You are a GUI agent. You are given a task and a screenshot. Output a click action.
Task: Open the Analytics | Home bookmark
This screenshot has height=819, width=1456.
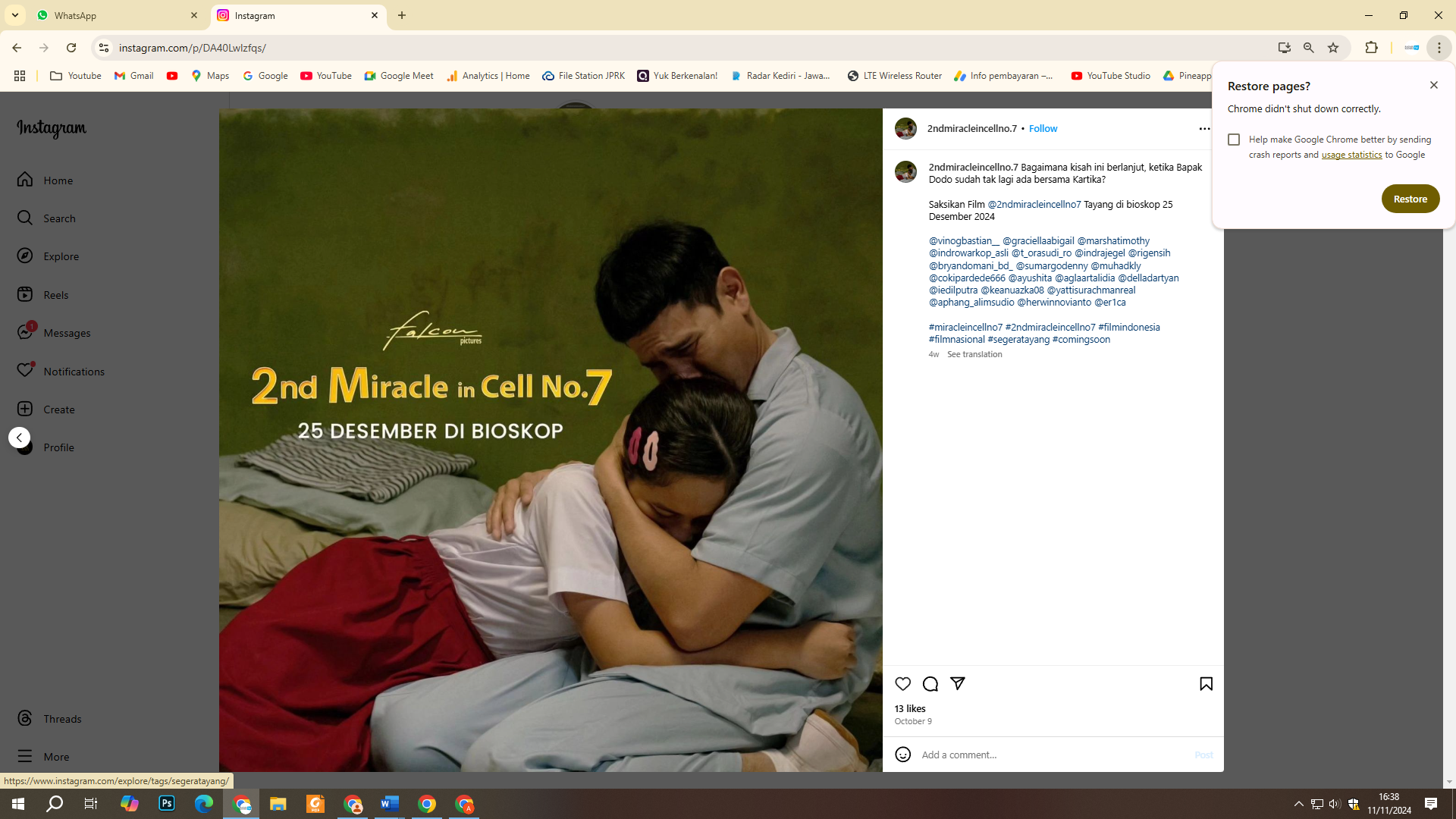coord(488,76)
